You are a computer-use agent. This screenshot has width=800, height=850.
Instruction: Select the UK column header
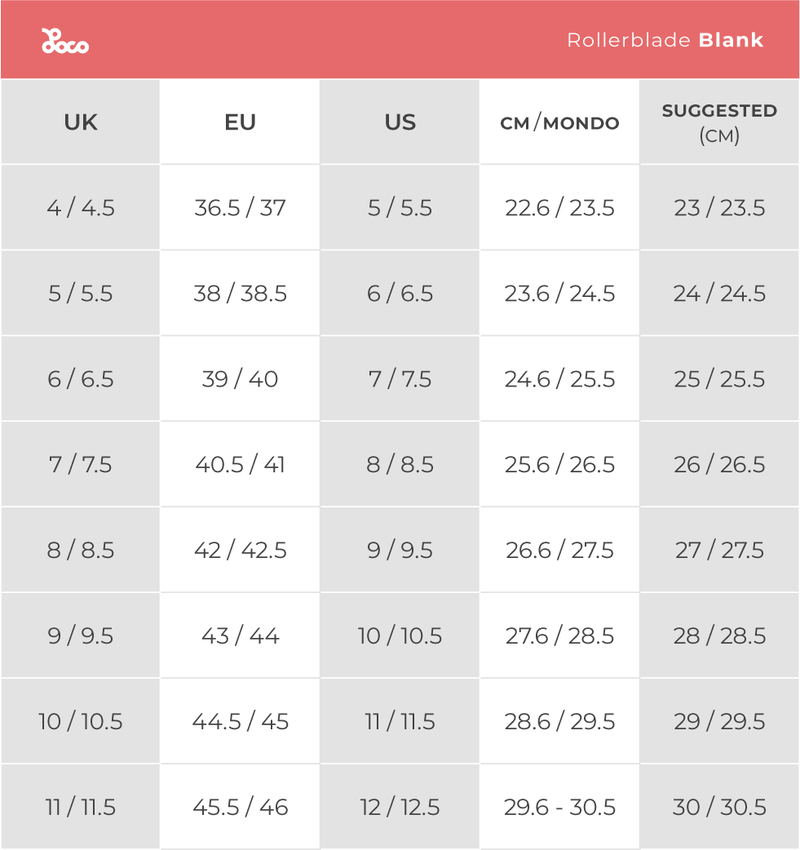[80, 122]
